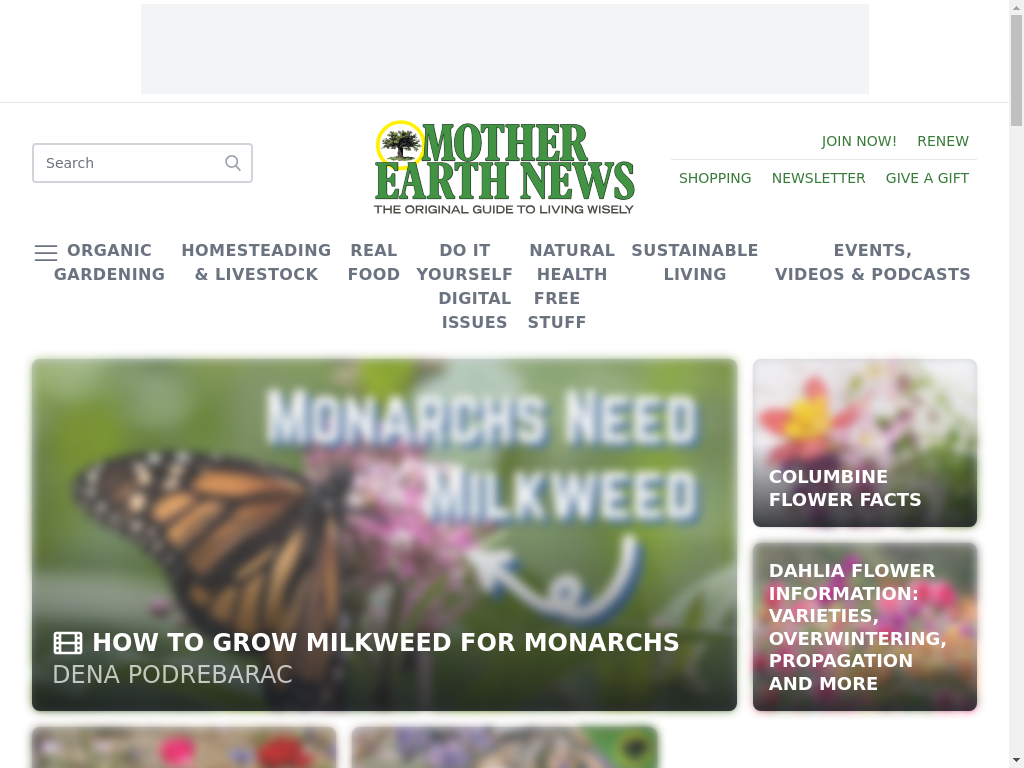Open the Do It Yourself section

coord(464,262)
